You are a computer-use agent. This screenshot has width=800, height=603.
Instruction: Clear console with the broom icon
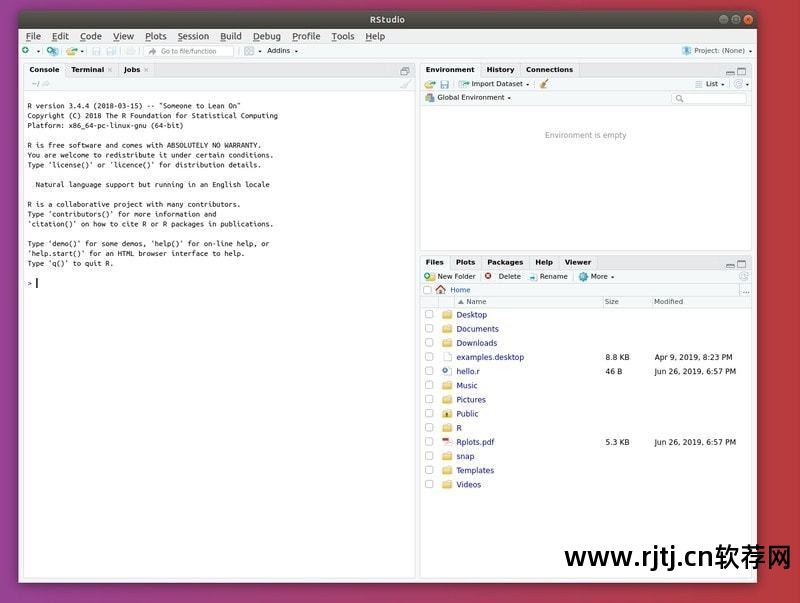tap(405, 84)
